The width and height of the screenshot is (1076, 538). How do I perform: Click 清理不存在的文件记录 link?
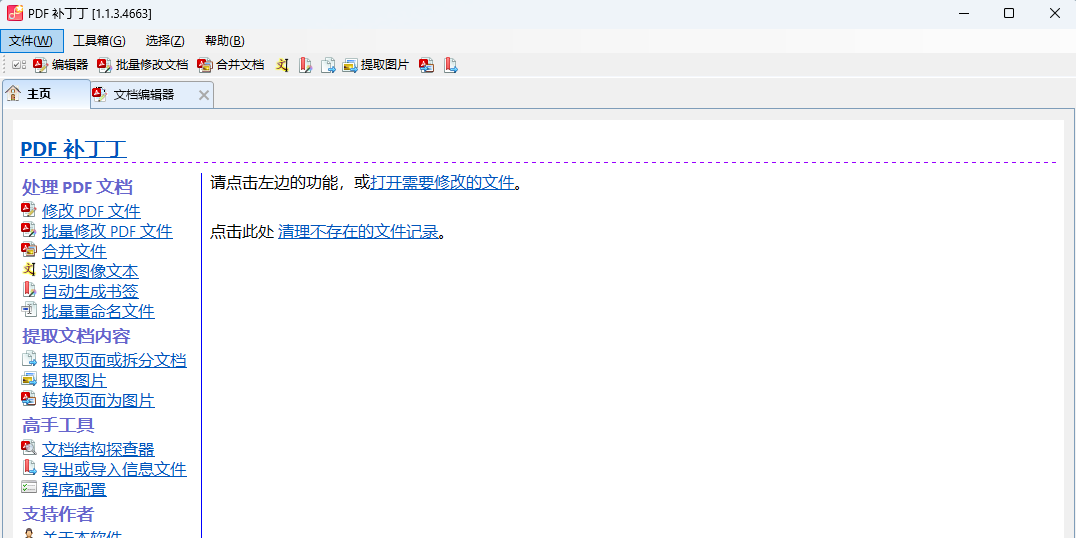[358, 232]
